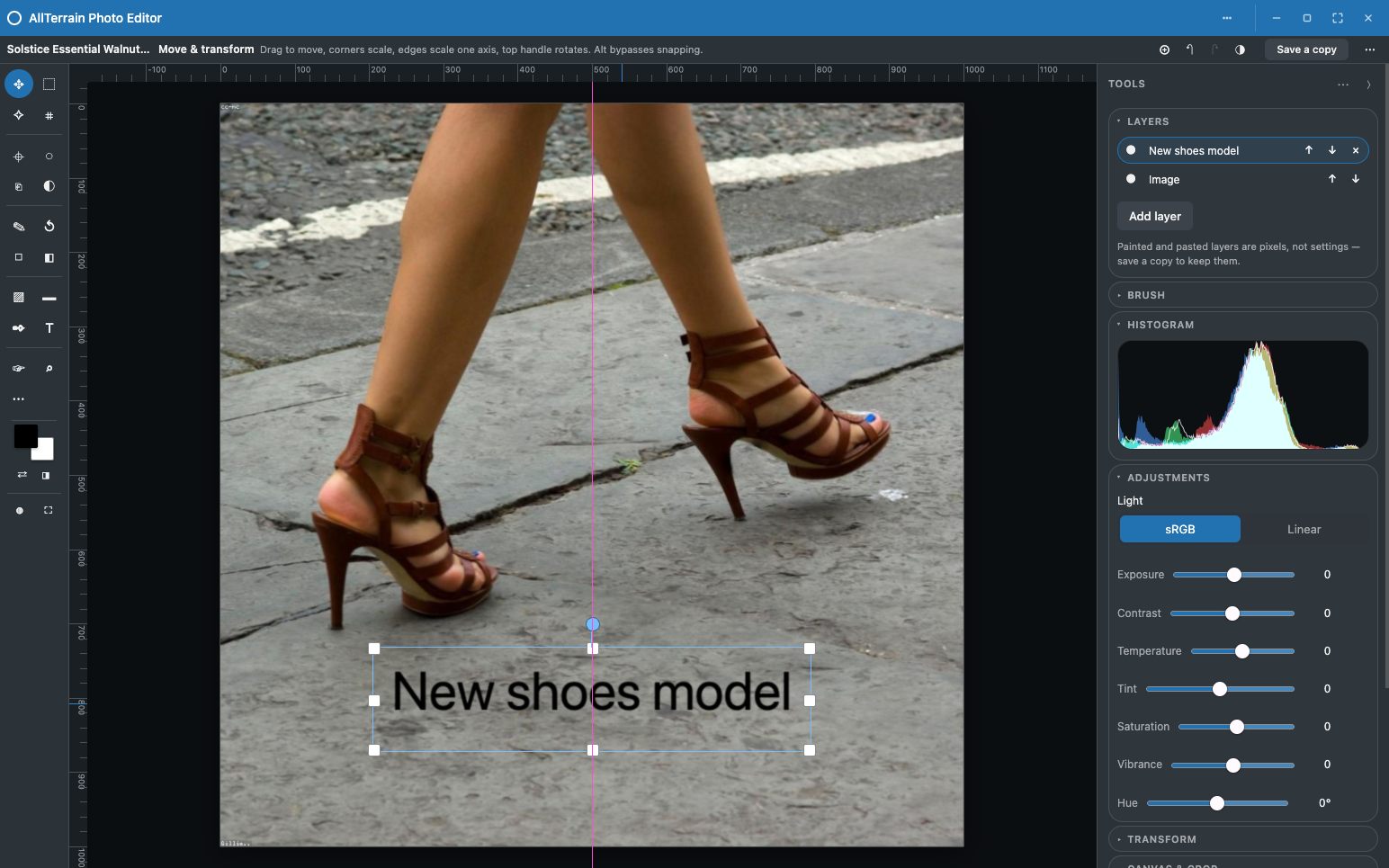Viewport: 1389px width, 868px height.
Task: Click the Temperature slider handle
Action: click(x=1242, y=651)
